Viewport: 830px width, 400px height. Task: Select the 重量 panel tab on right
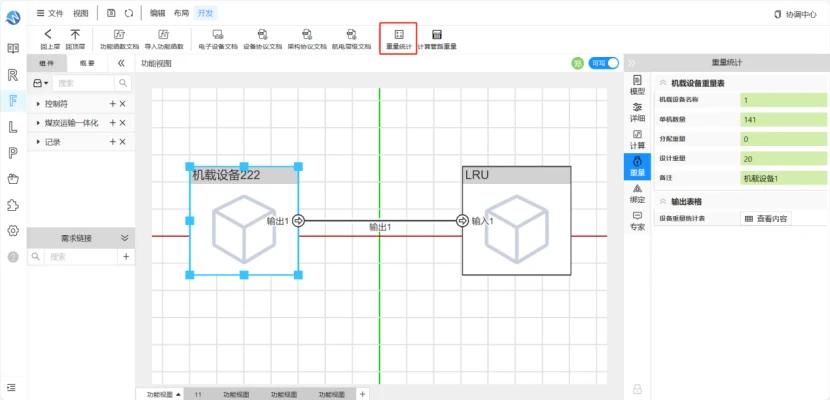tap(637, 166)
